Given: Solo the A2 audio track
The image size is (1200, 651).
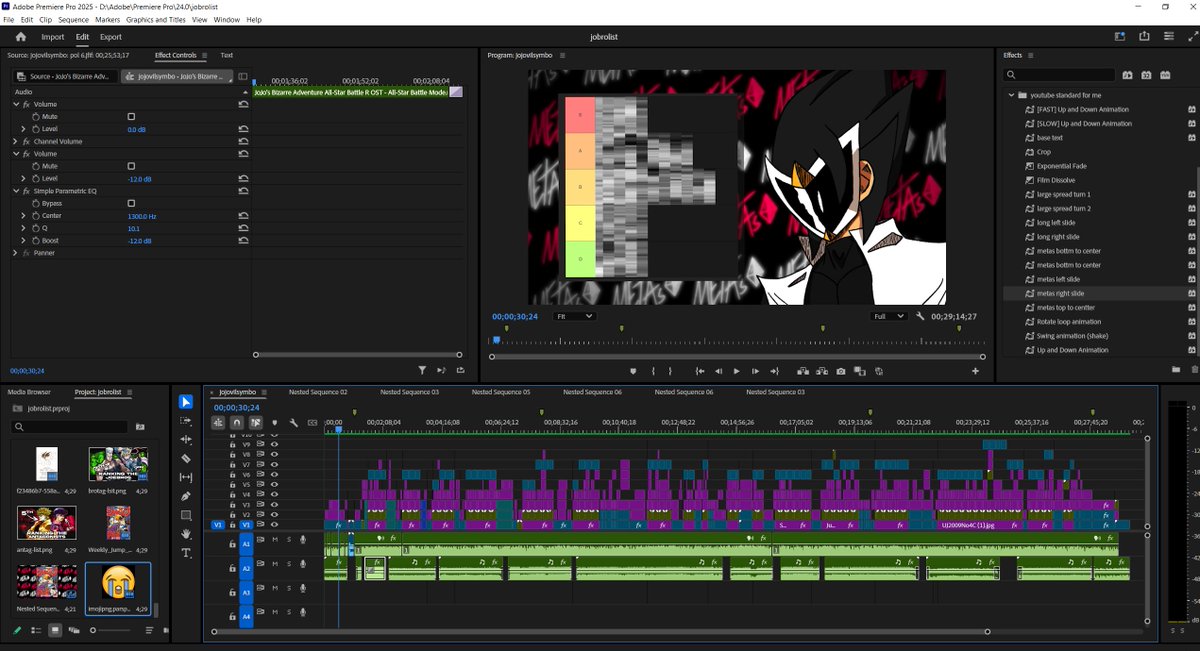Looking at the screenshot, I should pos(288,564).
